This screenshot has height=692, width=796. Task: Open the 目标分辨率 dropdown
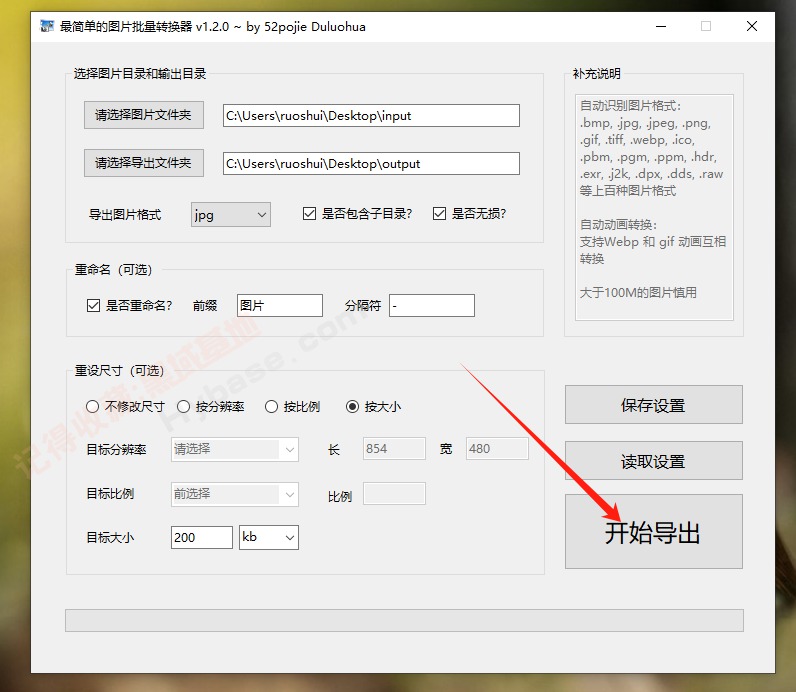[x=235, y=449]
